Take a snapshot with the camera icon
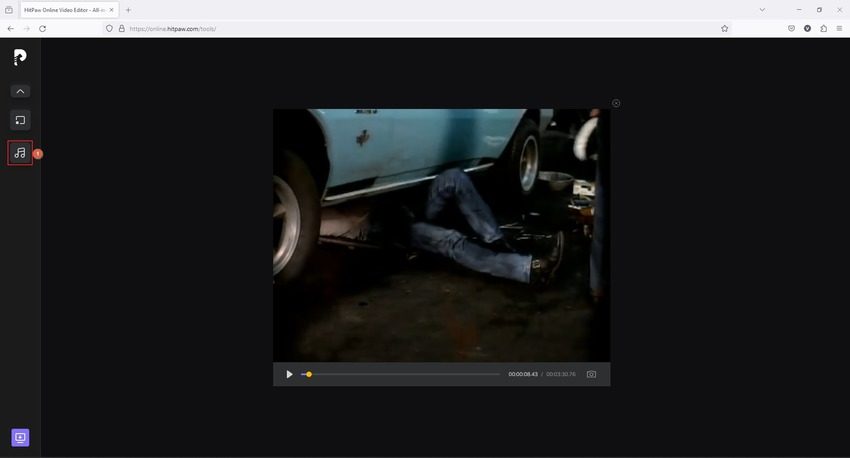The height and width of the screenshot is (458, 850). (x=591, y=374)
